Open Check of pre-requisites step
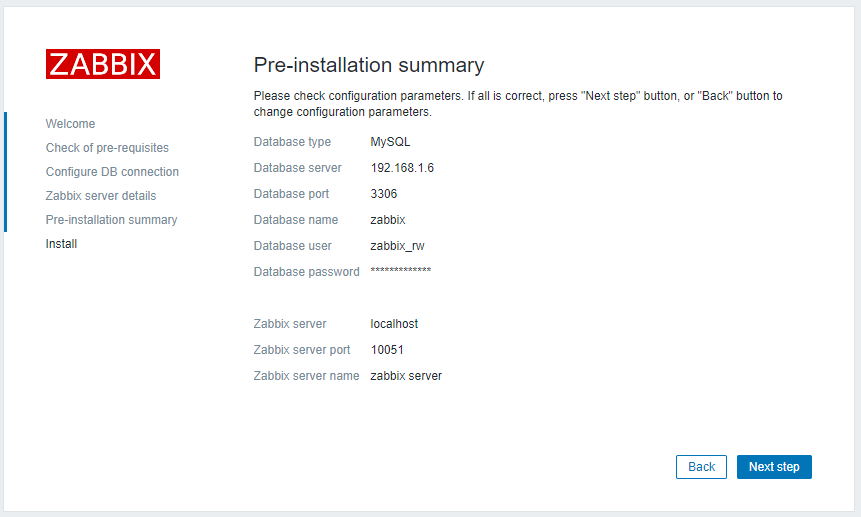This screenshot has width=861, height=517. tap(107, 148)
